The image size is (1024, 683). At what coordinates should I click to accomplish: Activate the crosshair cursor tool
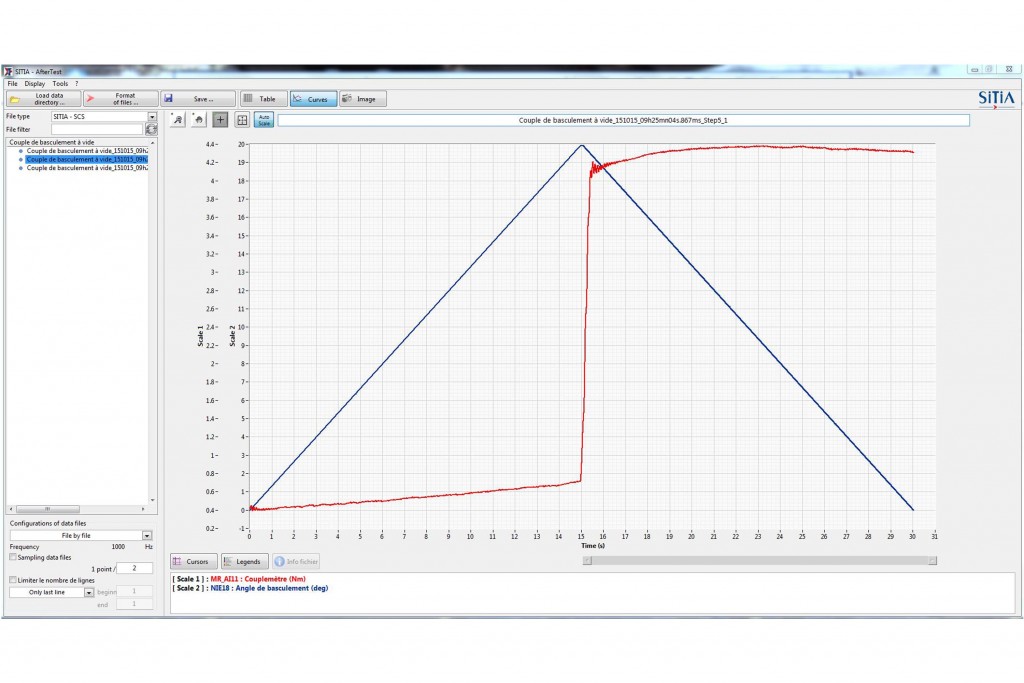tap(220, 120)
